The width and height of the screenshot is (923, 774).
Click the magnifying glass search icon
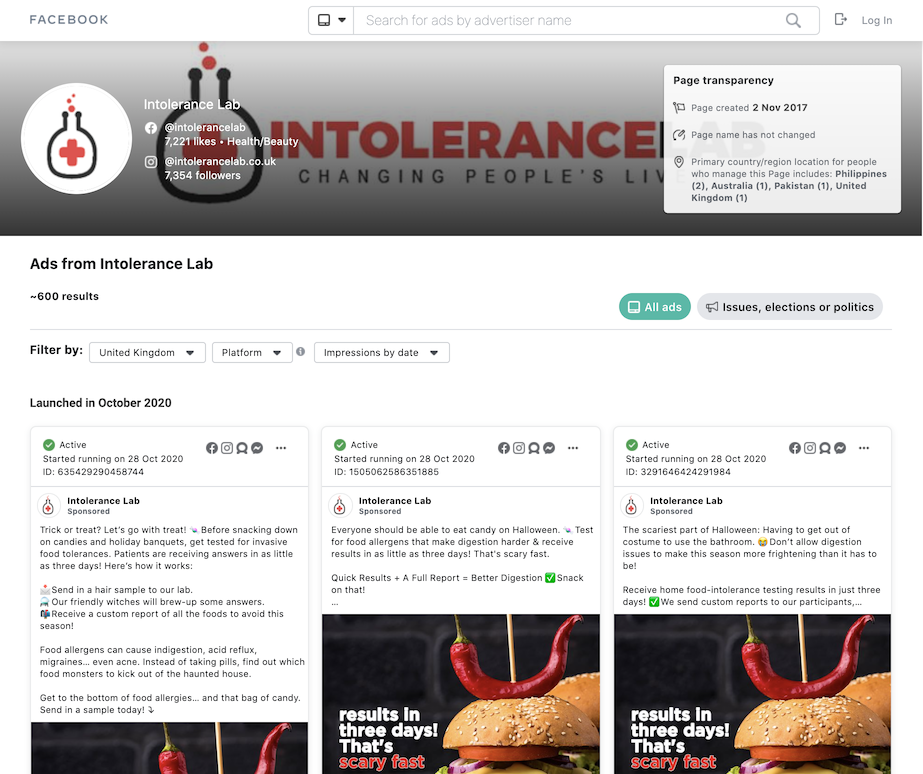click(x=793, y=21)
